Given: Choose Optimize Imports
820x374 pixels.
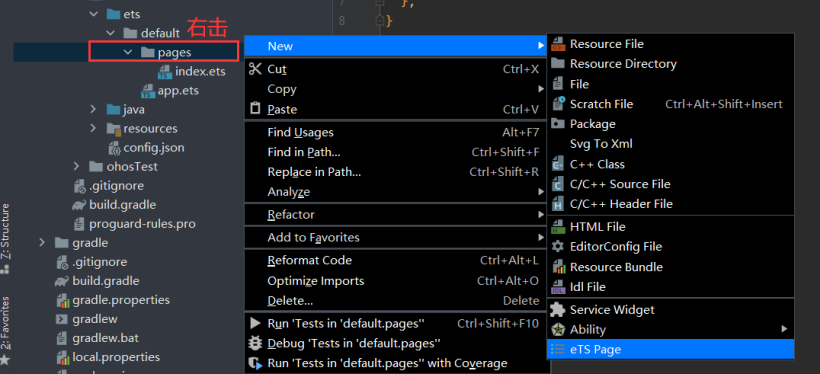Looking at the screenshot, I should coord(396,281).
